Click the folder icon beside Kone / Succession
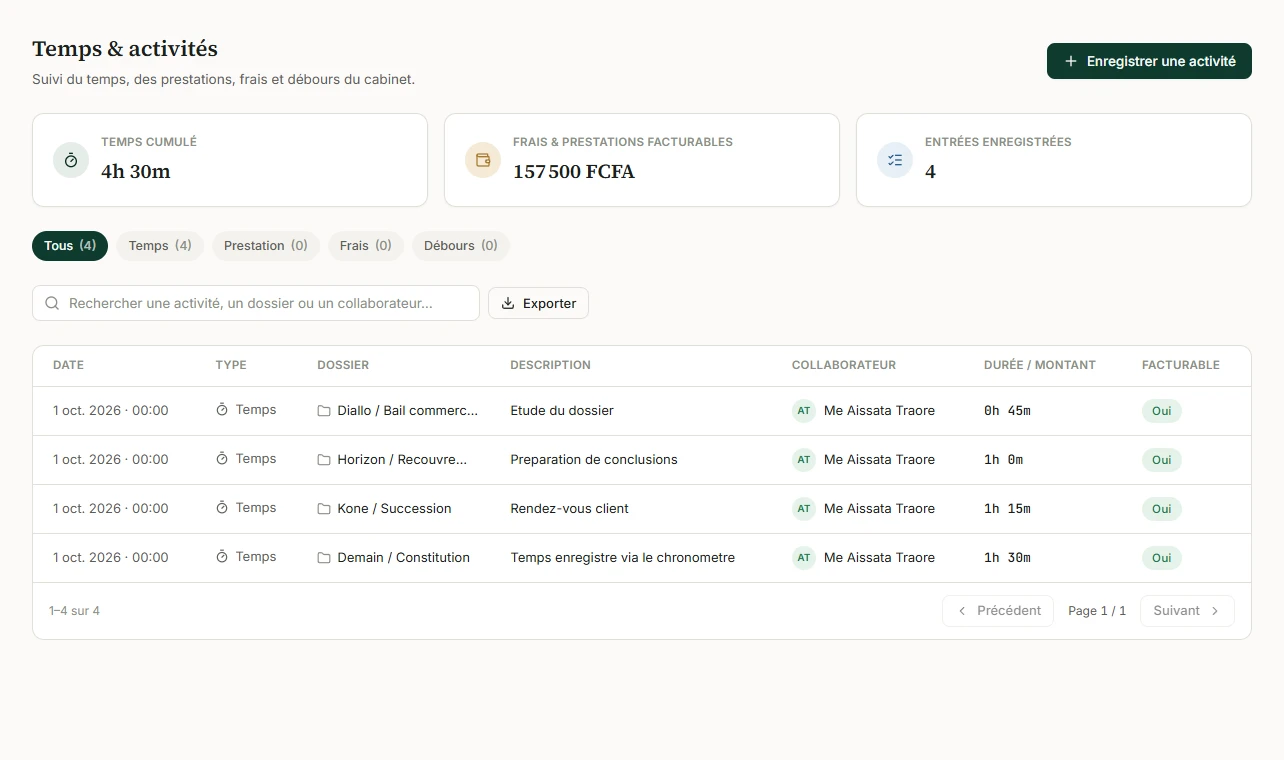This screenshot has width=1284, height=760. [x=324, y=509]
